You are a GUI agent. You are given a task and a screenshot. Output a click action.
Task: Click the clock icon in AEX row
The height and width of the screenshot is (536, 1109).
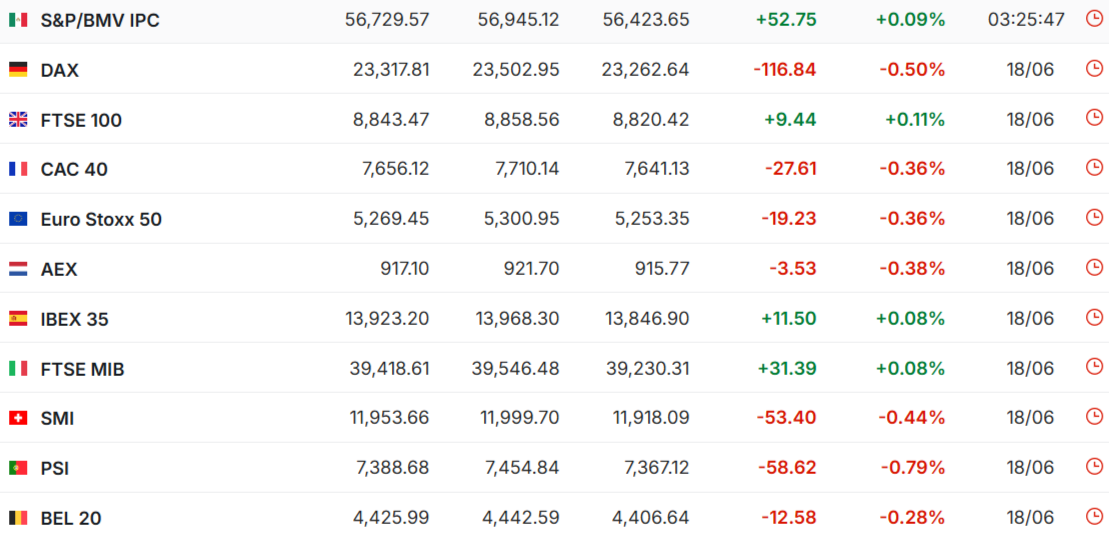tap(1093, 267)
